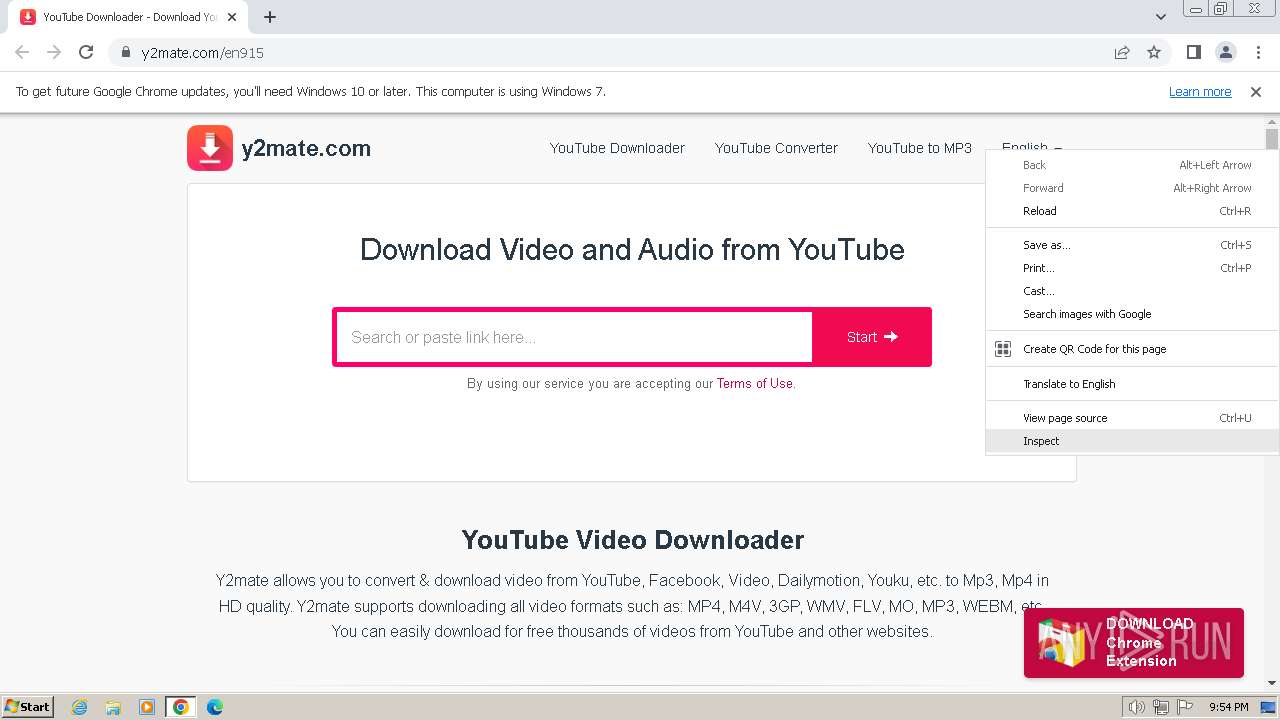Open File Explorer from the taskbar
The width and height of the screenshot is (1280, 720).
point(113,707)
